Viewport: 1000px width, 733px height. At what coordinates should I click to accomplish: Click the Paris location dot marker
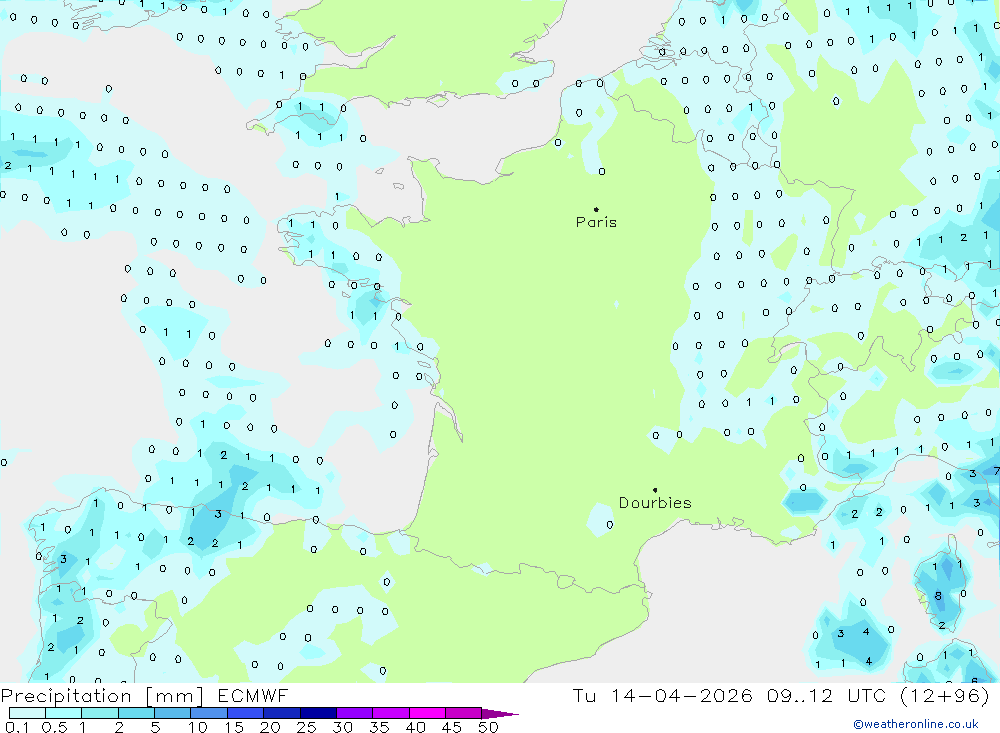(596, 209)
